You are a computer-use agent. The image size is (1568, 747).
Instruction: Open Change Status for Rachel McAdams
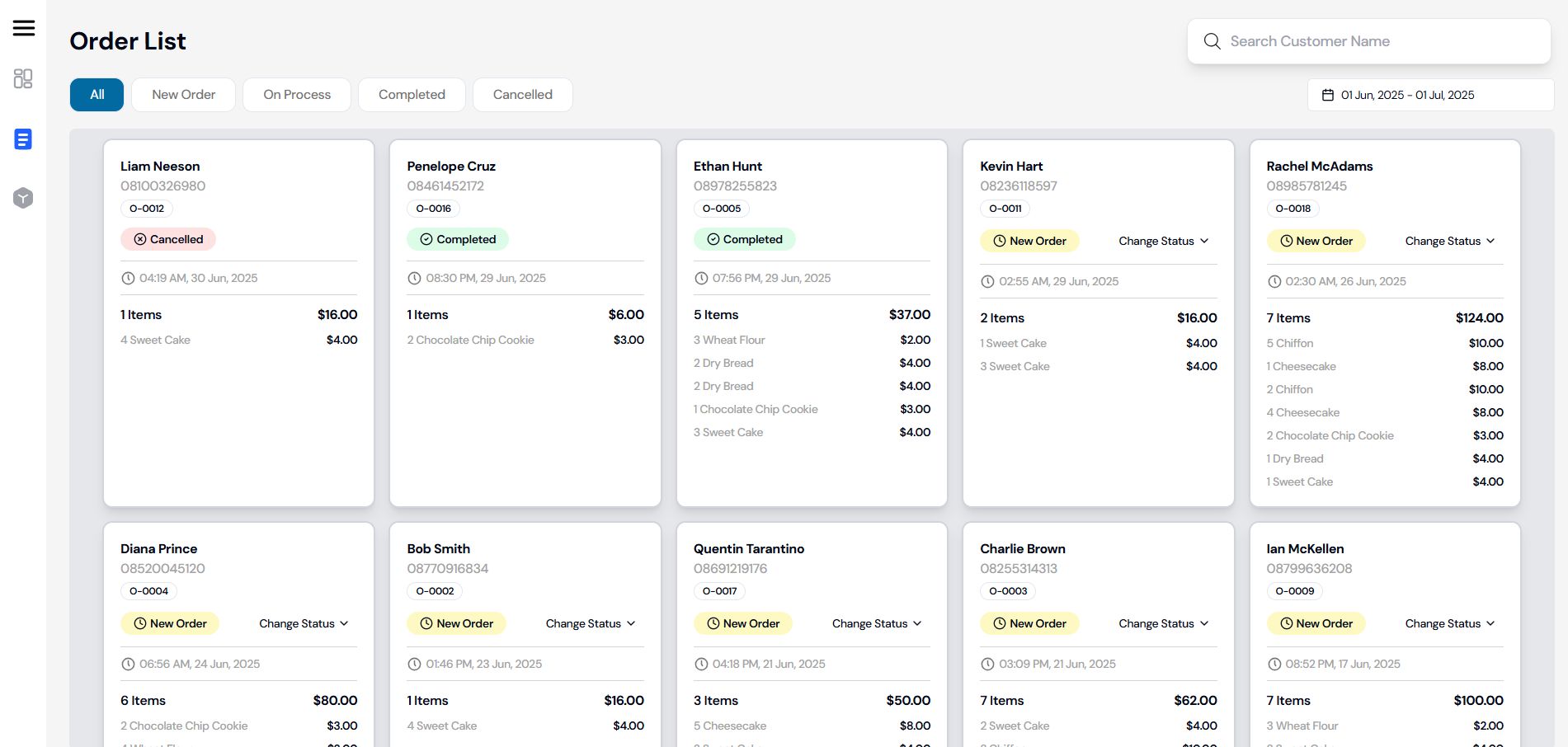(1450, 241)
